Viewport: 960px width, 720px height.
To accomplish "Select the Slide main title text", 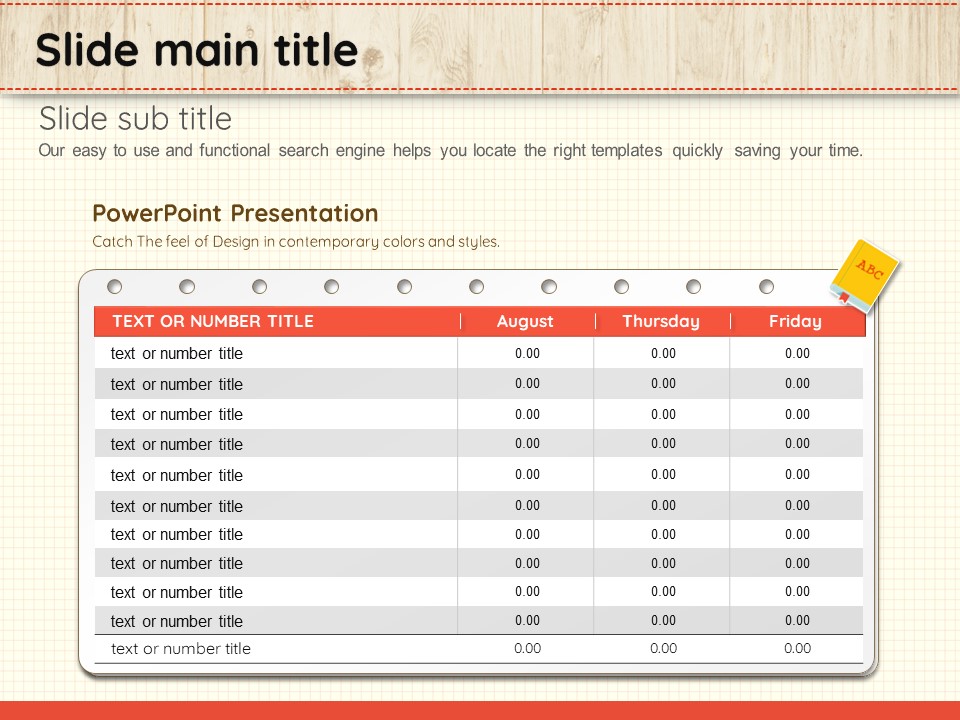I will [x=196, y=49].
